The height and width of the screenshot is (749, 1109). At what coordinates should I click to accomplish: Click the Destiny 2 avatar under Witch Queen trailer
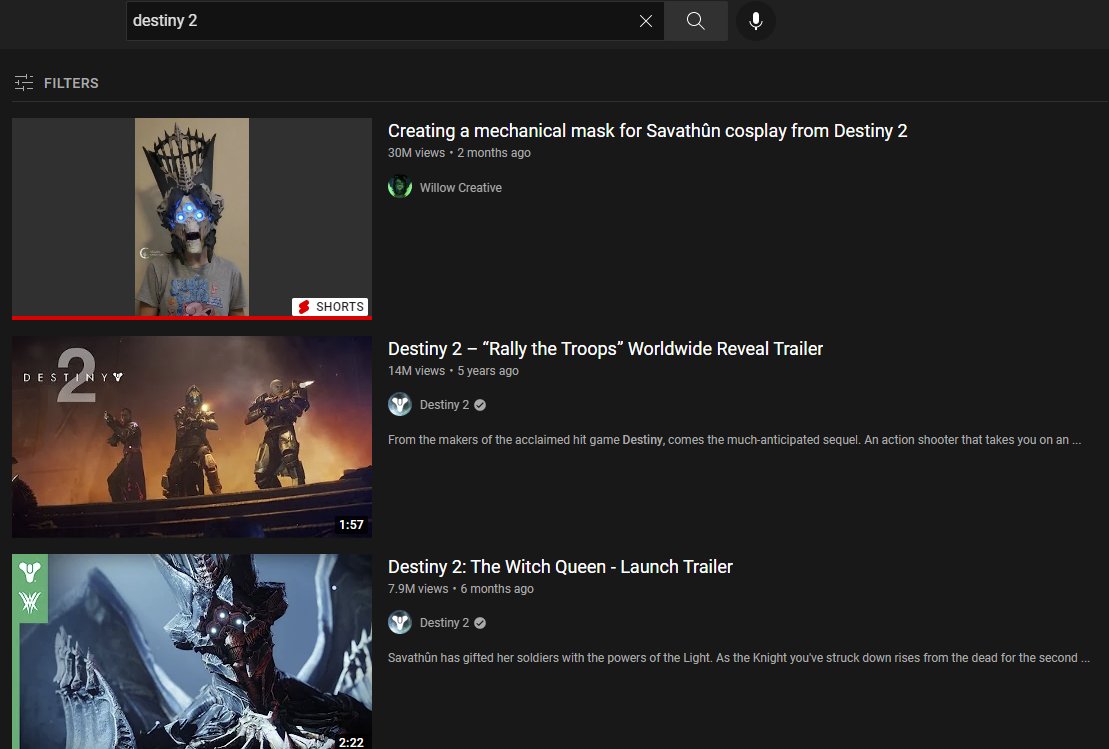[x=400, y=622]
